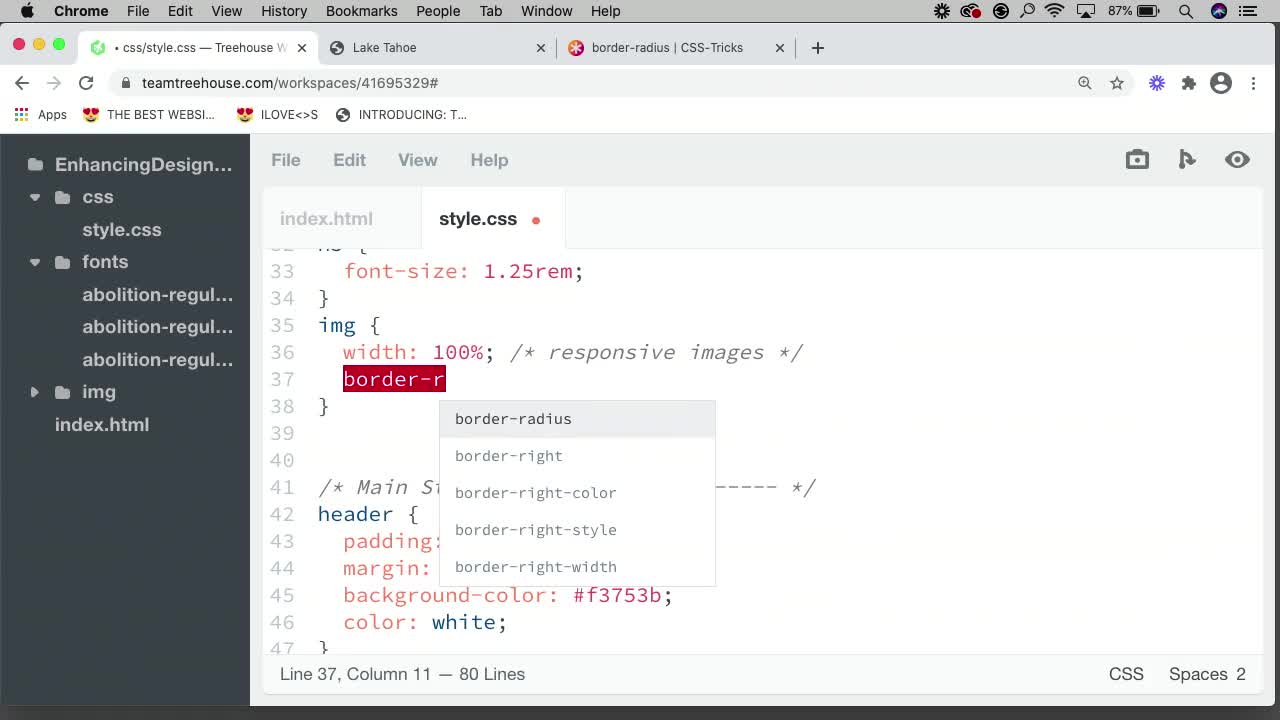Choose border-right-color from the suggestion list
Viewport: 1280px width, 720px height.
click(x=535, y=493)
